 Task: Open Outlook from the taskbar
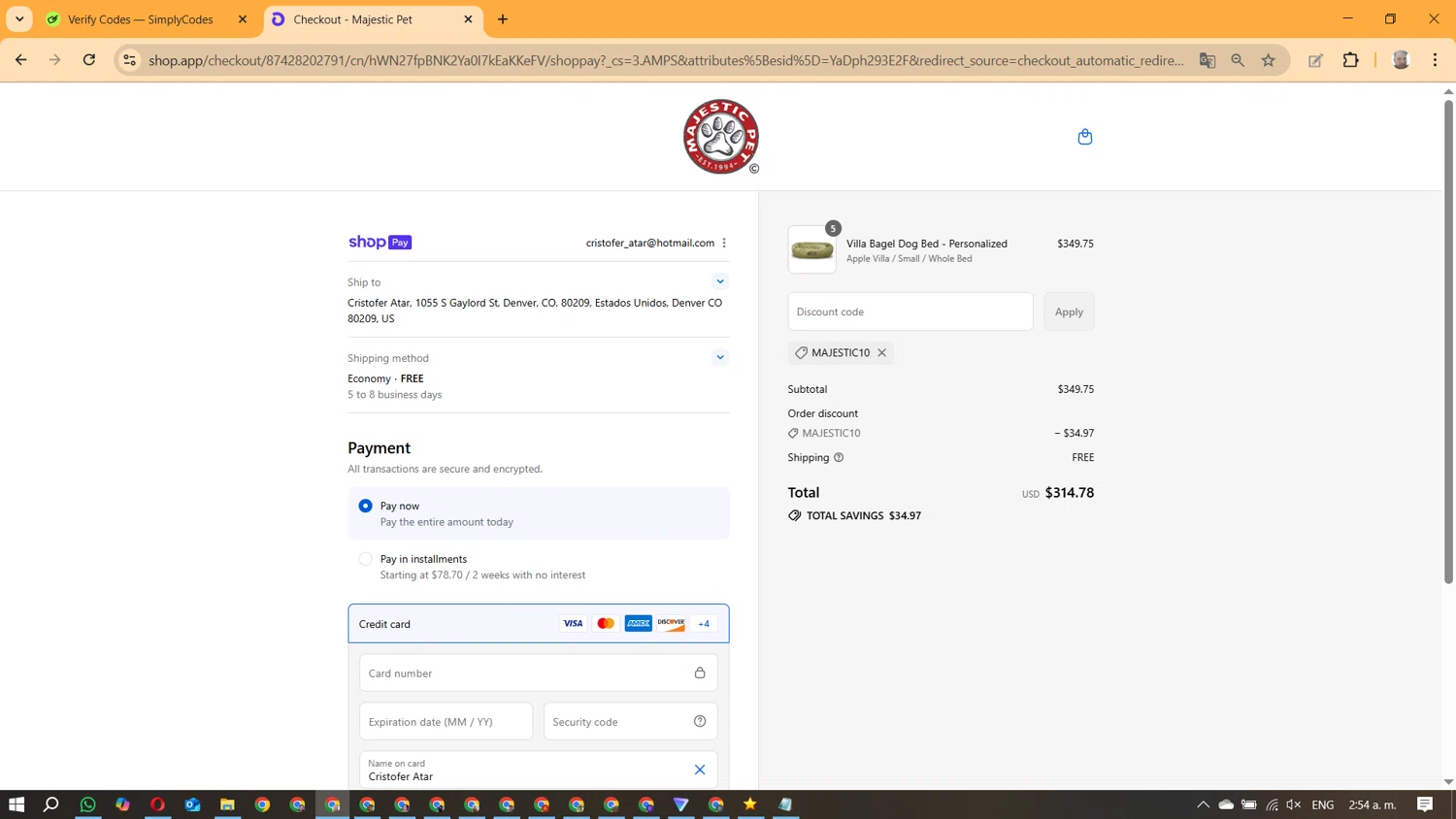192,804
